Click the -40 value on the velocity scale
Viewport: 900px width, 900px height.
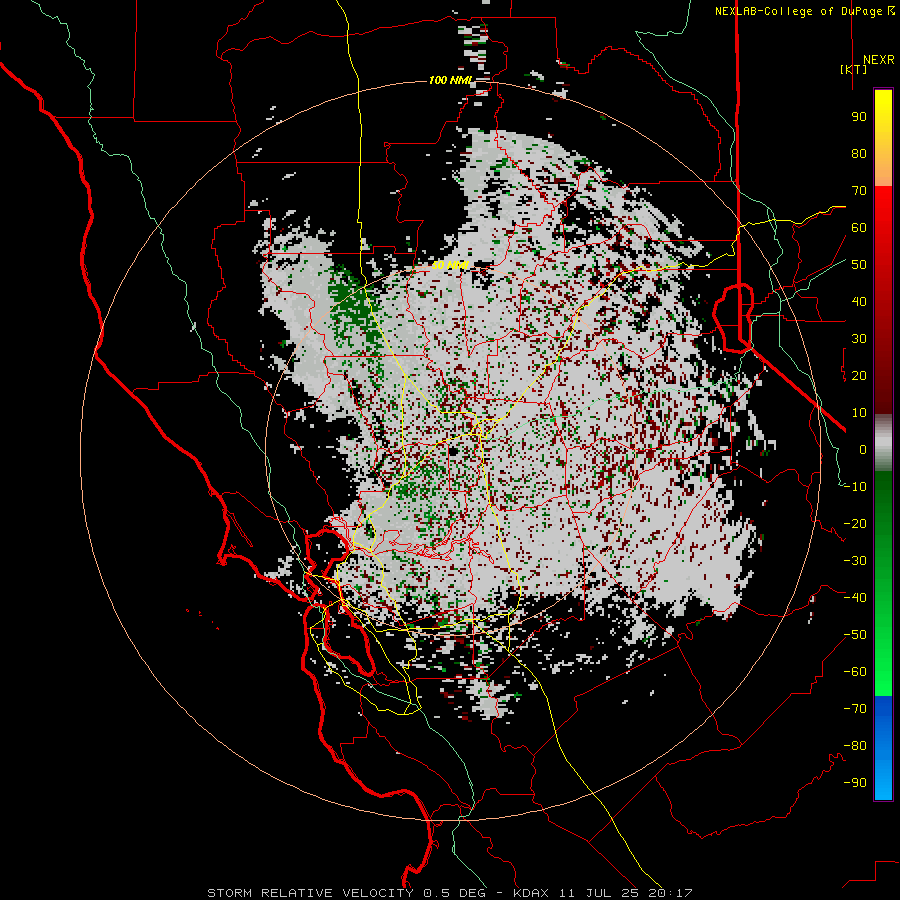[855, 598]
